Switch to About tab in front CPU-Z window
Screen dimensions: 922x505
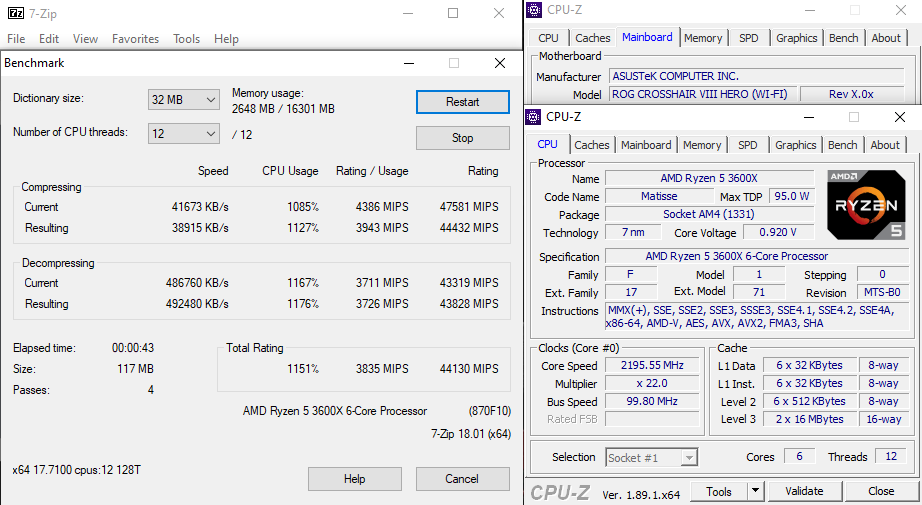coord(885,145)
